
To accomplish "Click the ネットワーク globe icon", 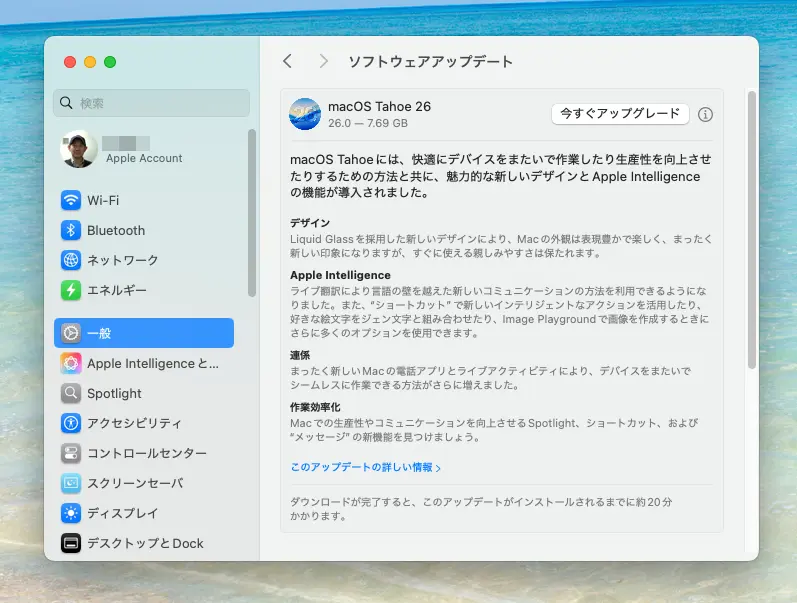I will pos(71,260).
